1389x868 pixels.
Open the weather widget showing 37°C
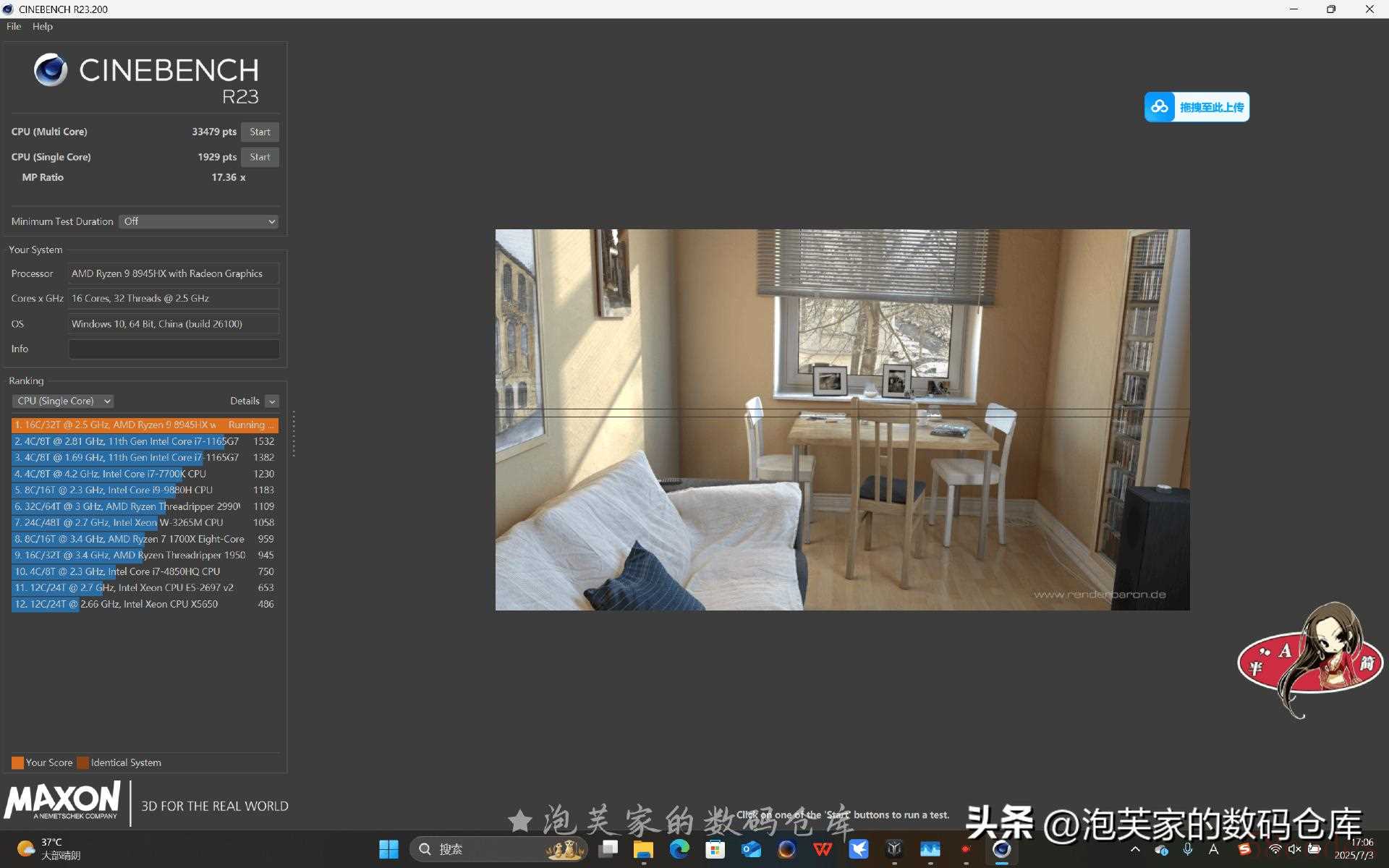pyautogui.click(x=49, y=849)
